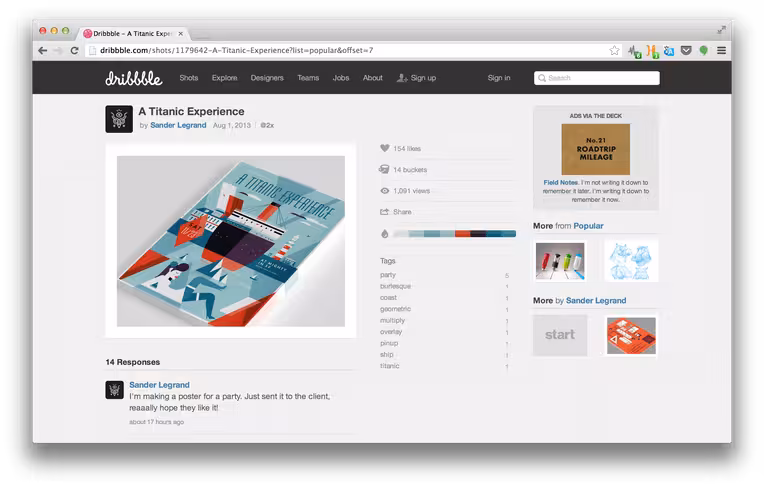Click the address bar URL

(236, 50)
